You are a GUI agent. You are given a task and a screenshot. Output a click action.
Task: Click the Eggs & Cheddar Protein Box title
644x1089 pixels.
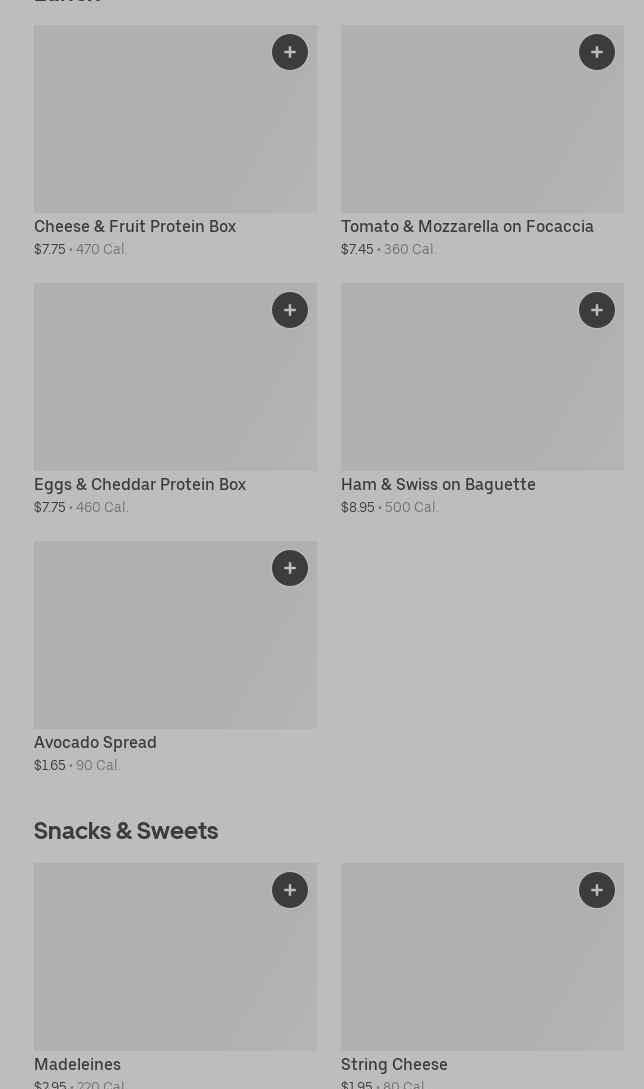[x=140, y=485]
